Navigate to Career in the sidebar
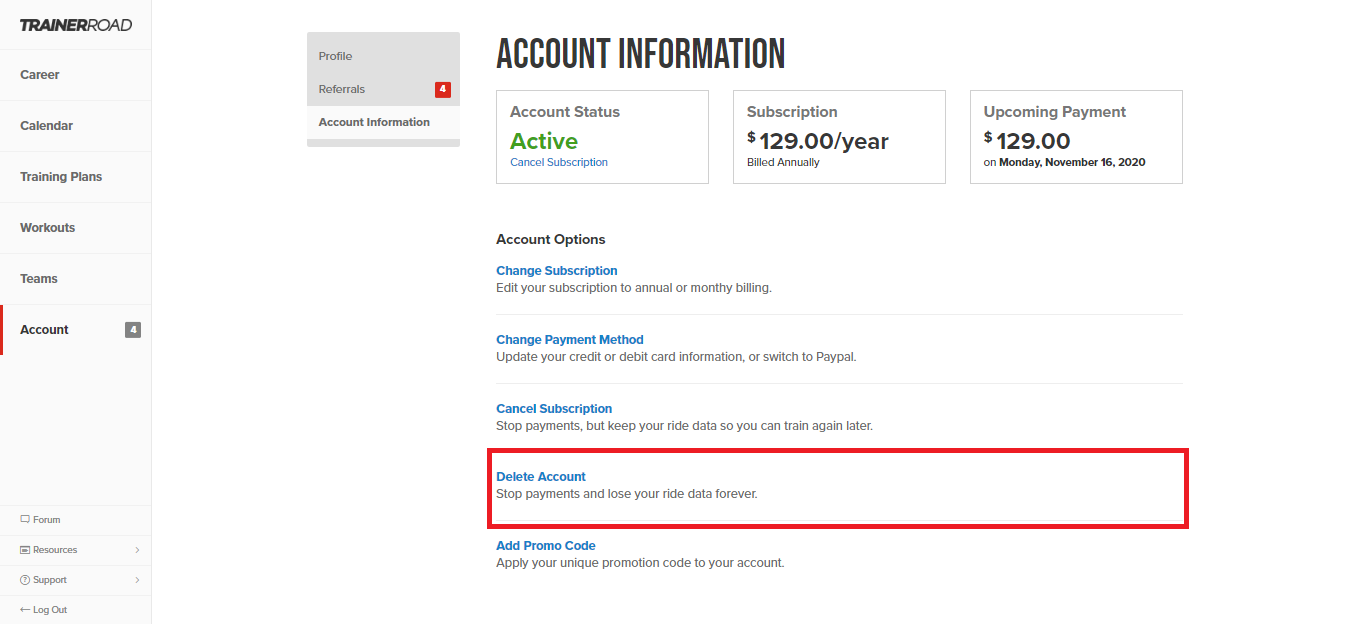This screenshot has height=624, width=1349. (x=40, y=74)
